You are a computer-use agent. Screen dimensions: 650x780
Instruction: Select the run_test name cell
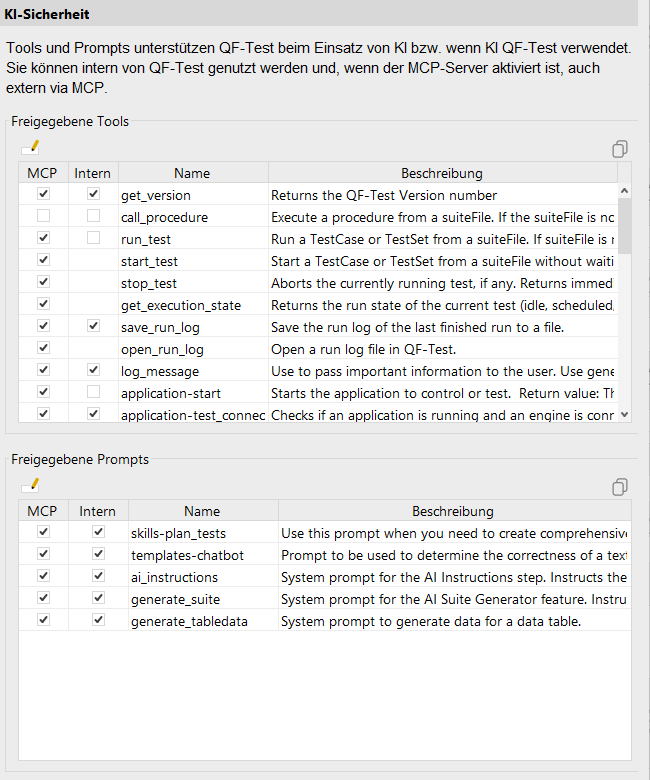pyautogui.click(x=193, y=239)
